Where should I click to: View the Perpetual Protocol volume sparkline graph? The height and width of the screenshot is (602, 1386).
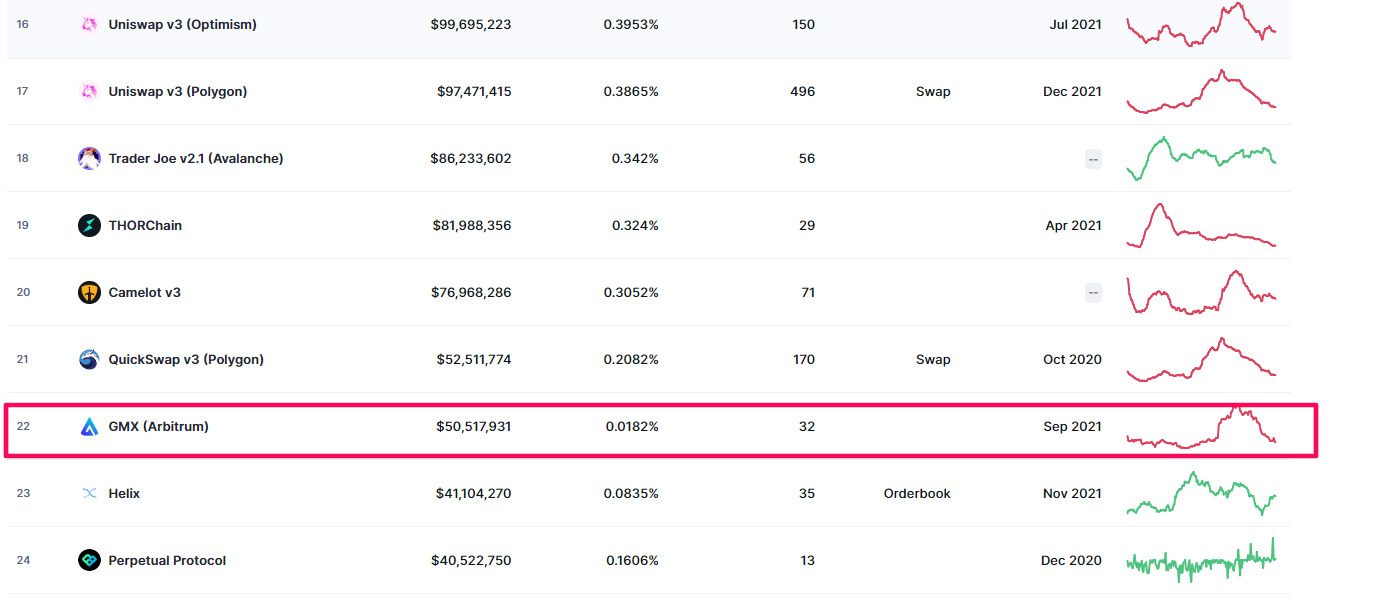pyautogui.click(x=1201, y=561)
